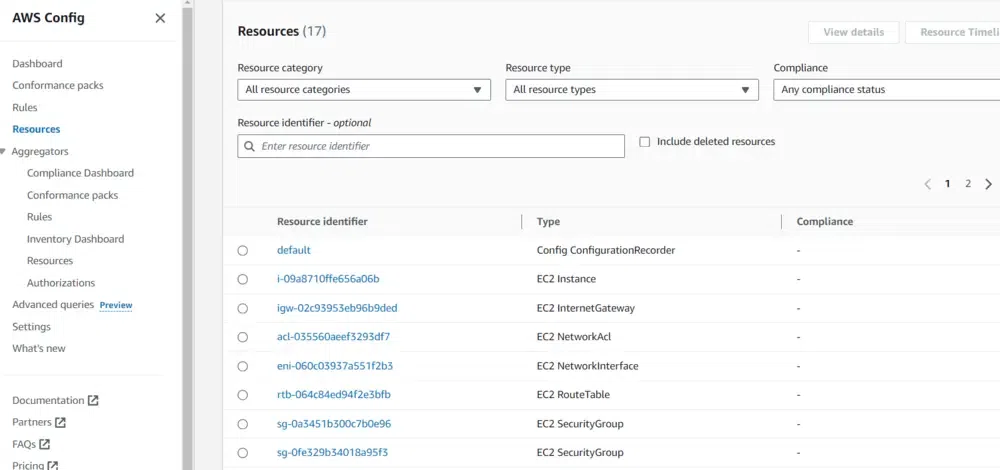Click arrow of Resource type dropdown
1000x470 pixels.
745,90
